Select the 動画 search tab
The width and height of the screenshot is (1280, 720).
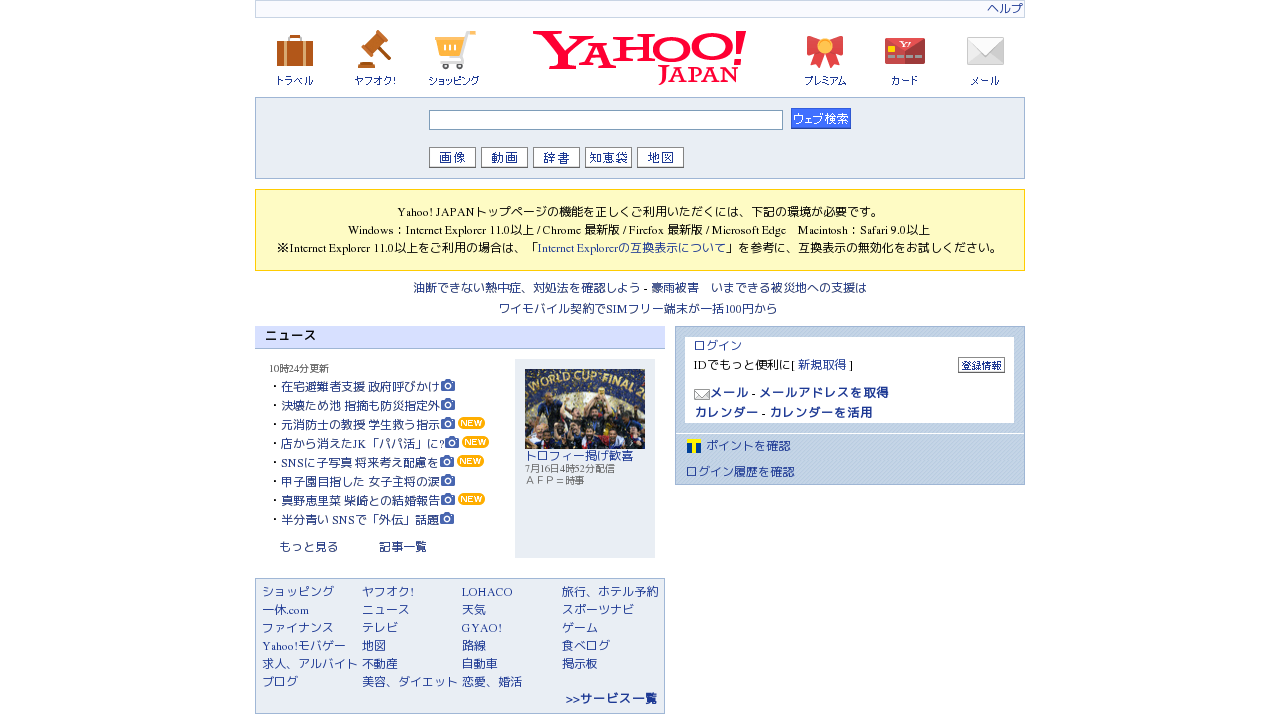504,157
